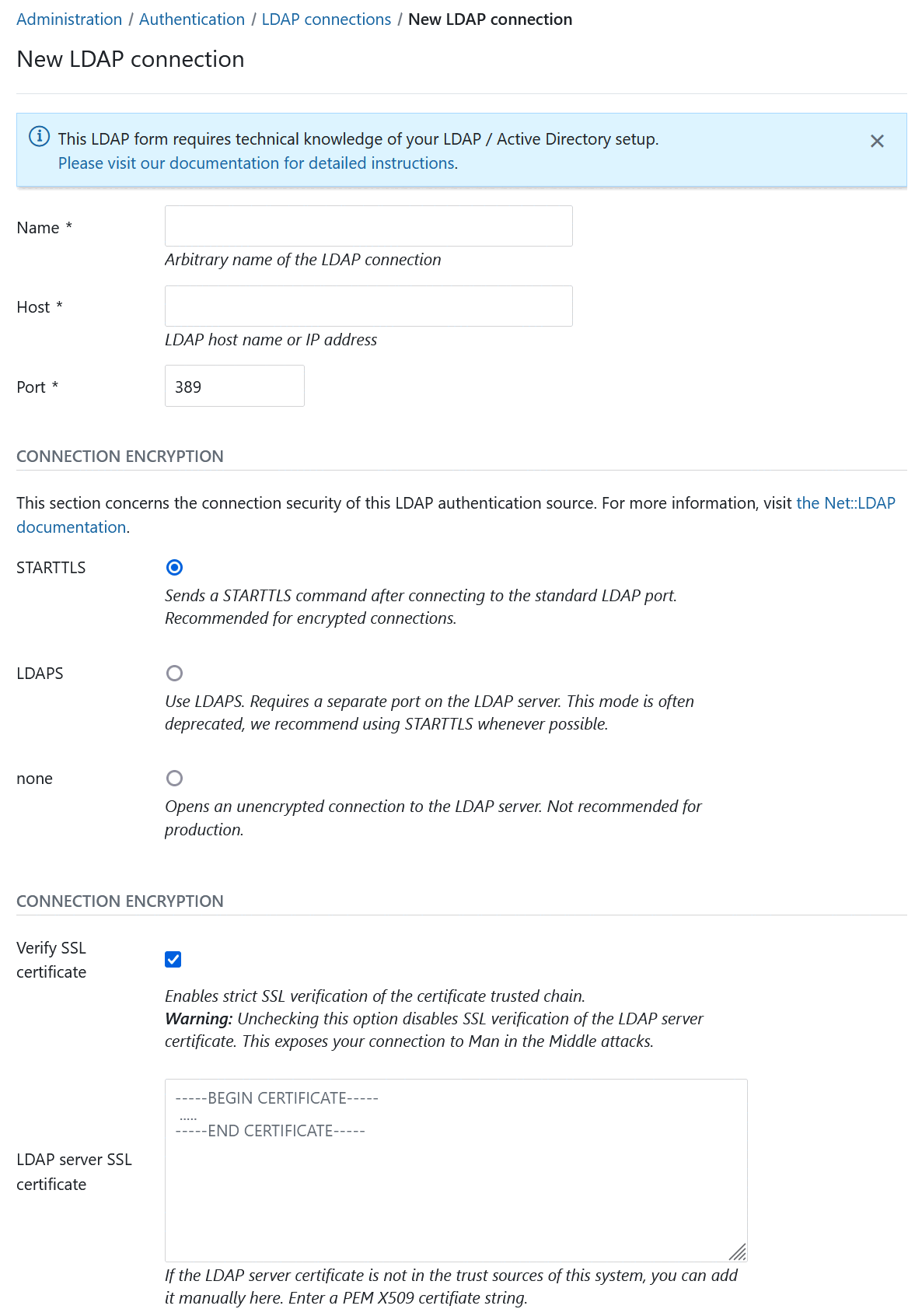The height and width of the screenshot is (1316, 922).
Task: Click the New LDAP connection page heading
Action: click(x=131, y=59)
